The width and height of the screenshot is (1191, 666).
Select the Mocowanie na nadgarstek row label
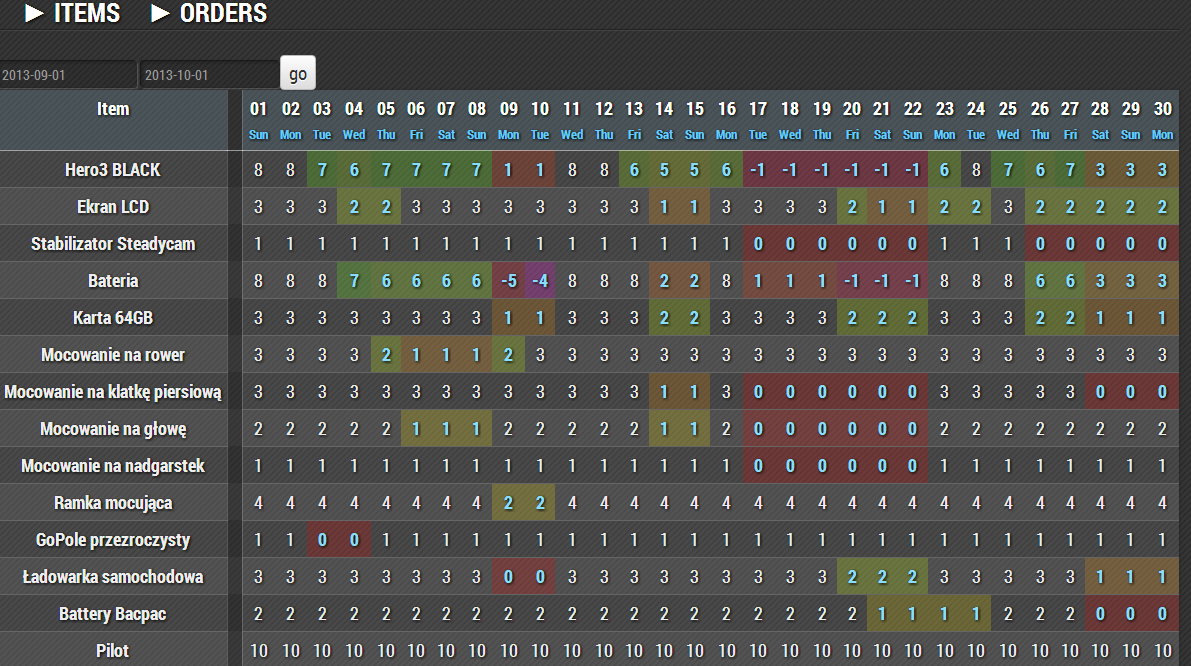[113, 466]
